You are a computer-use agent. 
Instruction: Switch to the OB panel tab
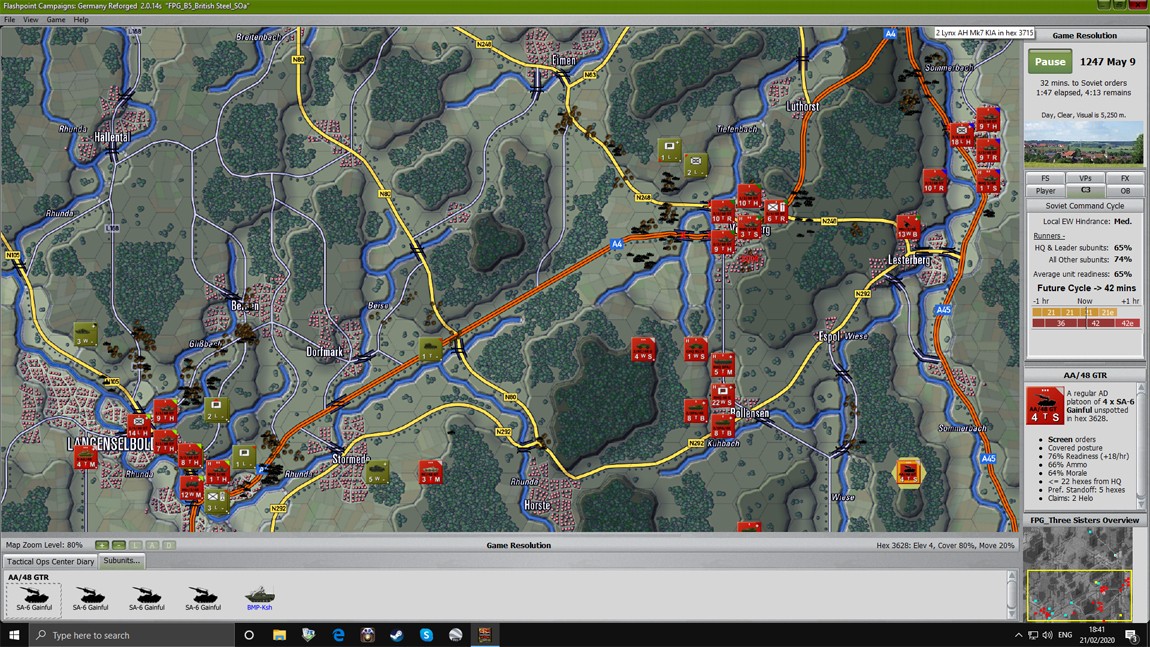[x=1124, y=191]
